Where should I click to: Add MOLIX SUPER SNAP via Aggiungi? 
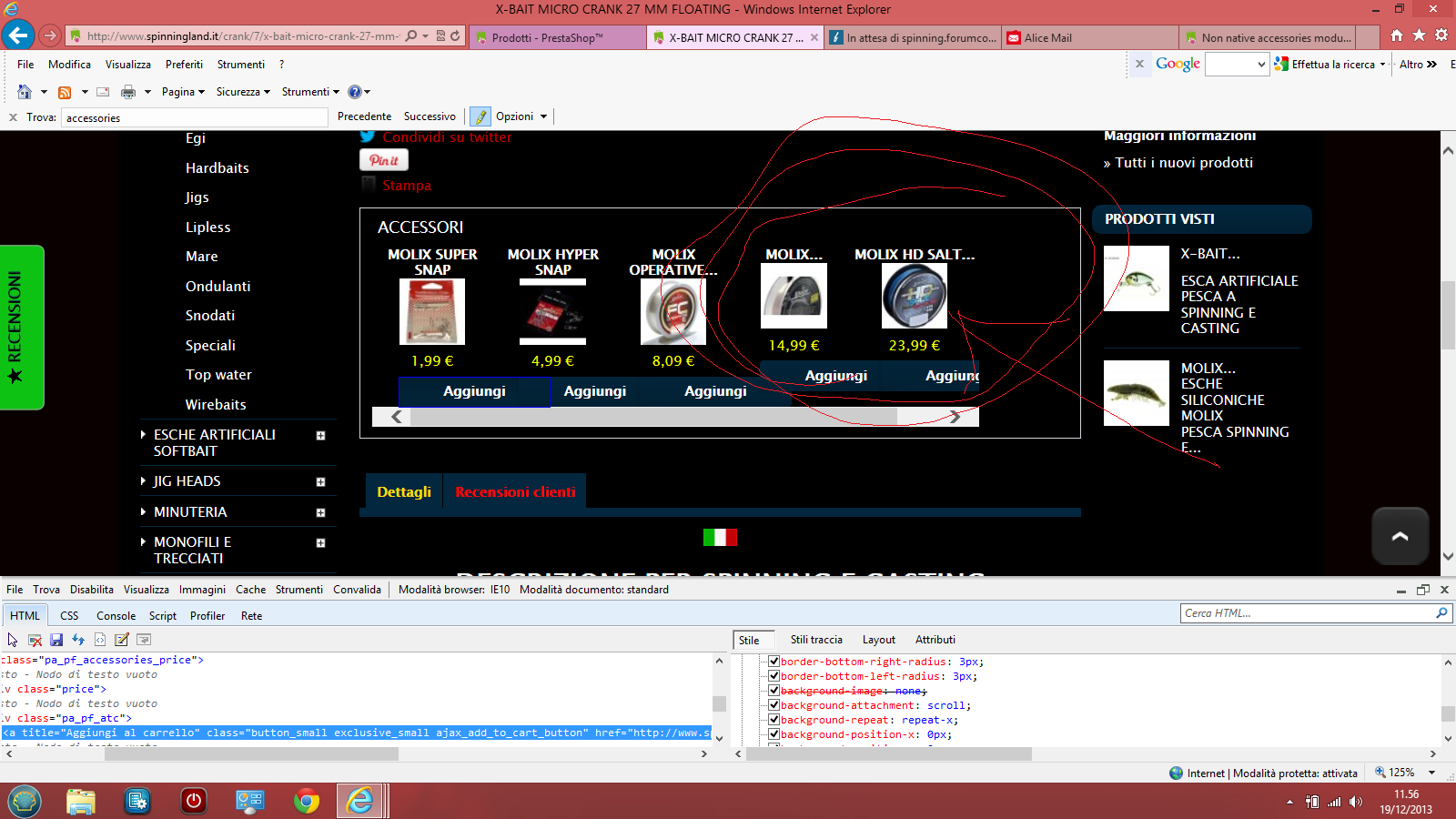coord(474,391)
